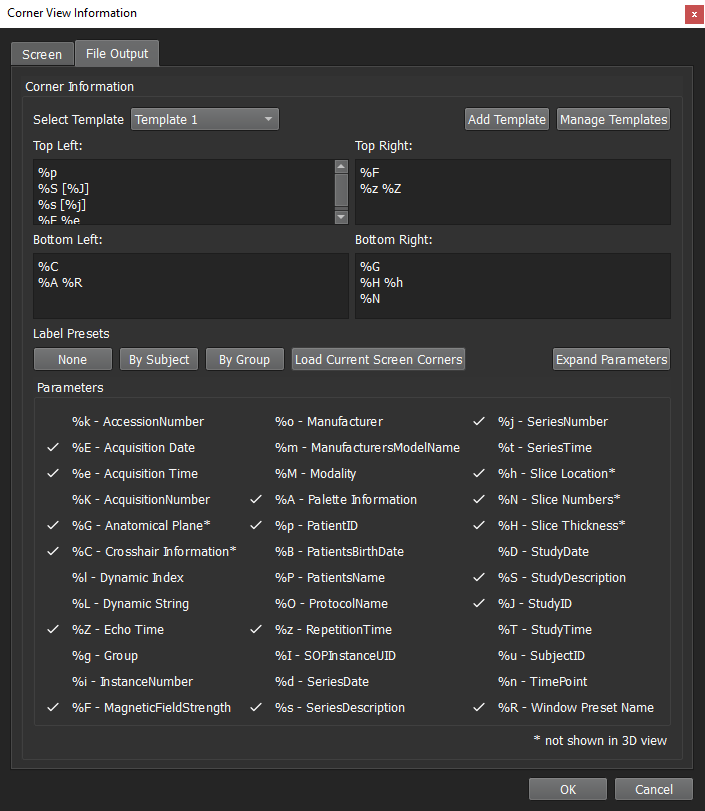Viewport: 705px width, 811px height.
Task: Click inside the Top Right text field
Action: (512, 192)
